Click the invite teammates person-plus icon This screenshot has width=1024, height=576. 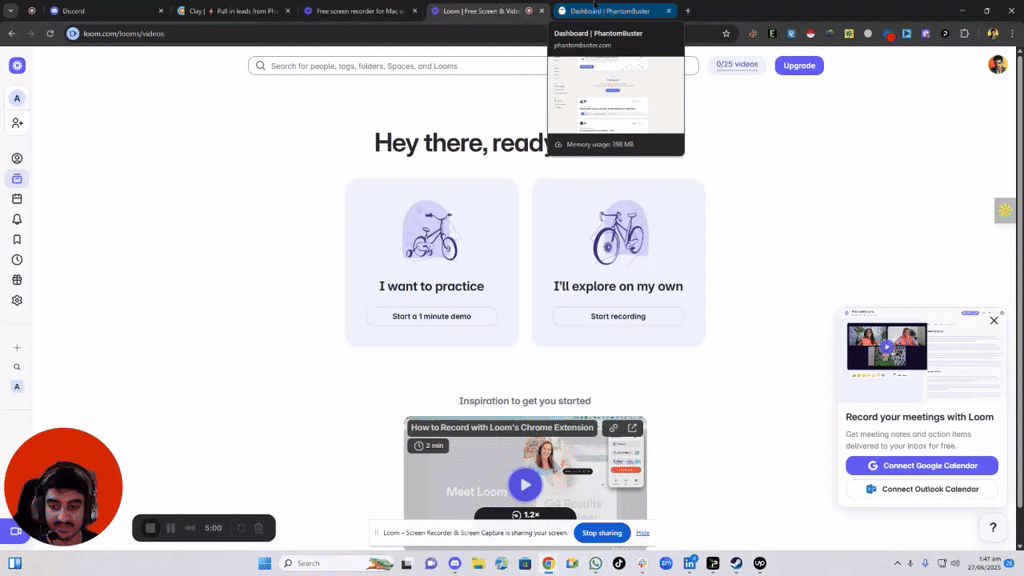point(17,123)
